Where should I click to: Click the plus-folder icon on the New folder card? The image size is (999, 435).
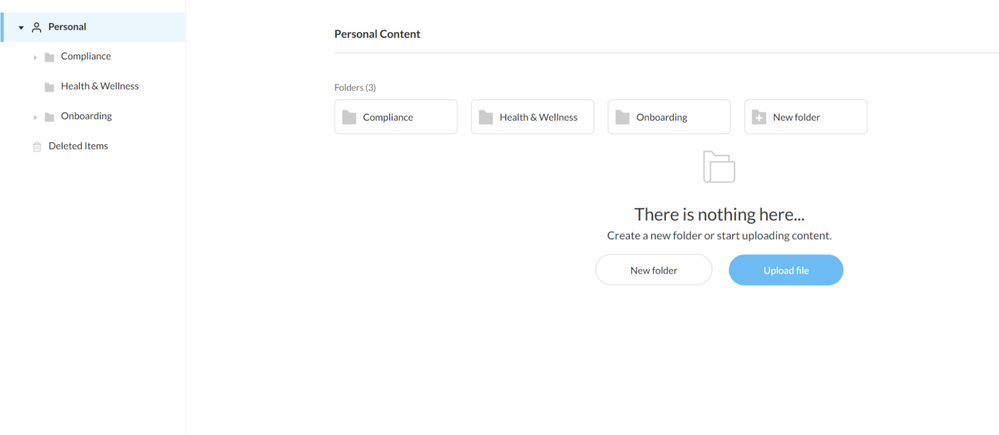(759, 117)
